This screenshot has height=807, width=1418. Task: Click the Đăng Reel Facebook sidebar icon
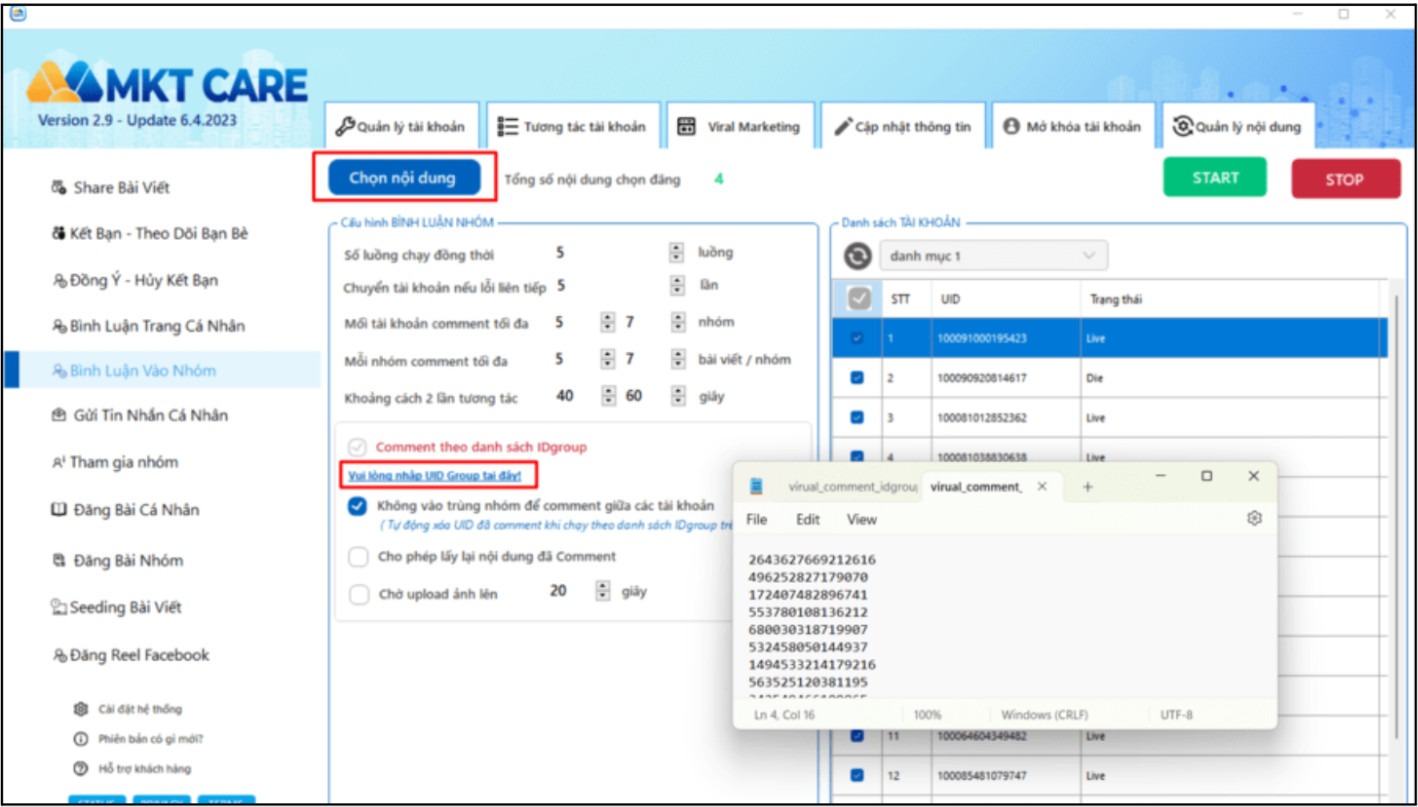tap(60, 655)
